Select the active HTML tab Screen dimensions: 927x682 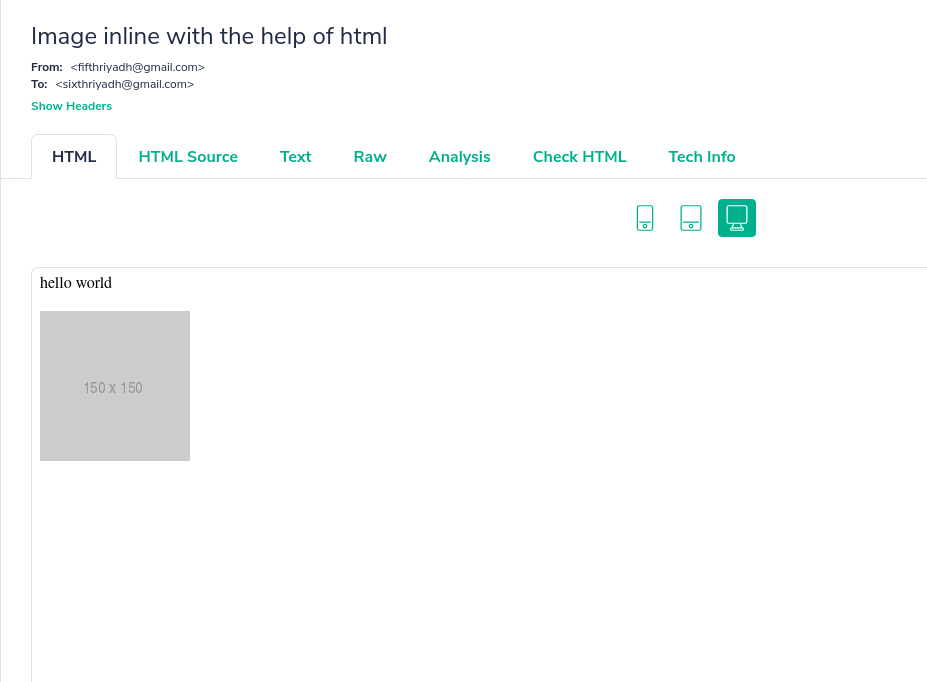pyautogui.click(x=73, y=157)
